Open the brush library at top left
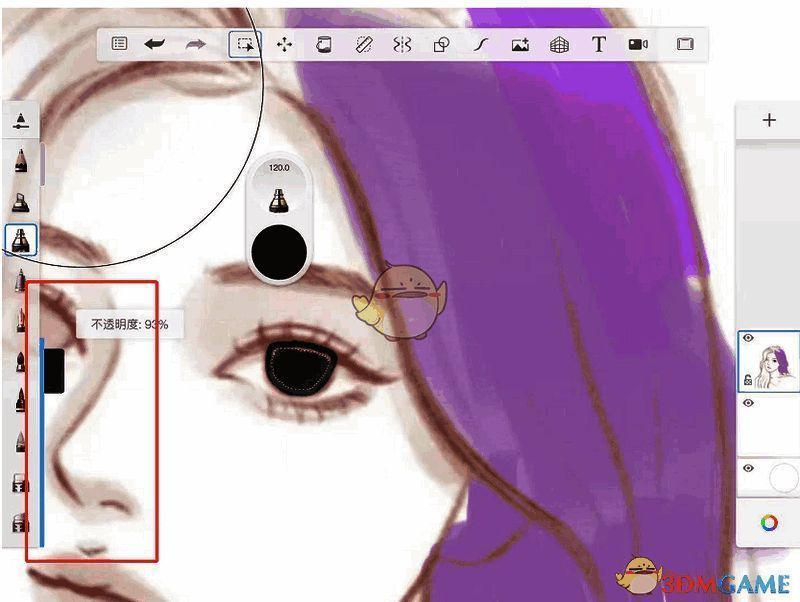The height and width of the screenshot is (602, 800). pos(22,120)
